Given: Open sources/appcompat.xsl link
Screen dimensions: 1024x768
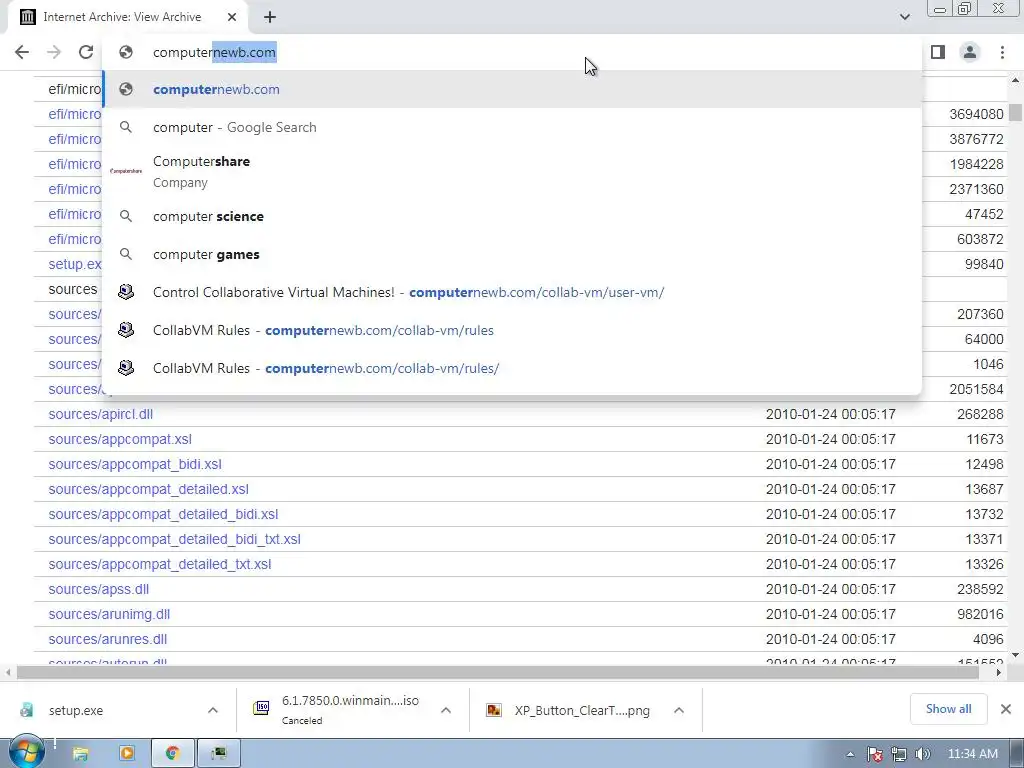Looking at the screenshot, I should [x=120, y=439].
